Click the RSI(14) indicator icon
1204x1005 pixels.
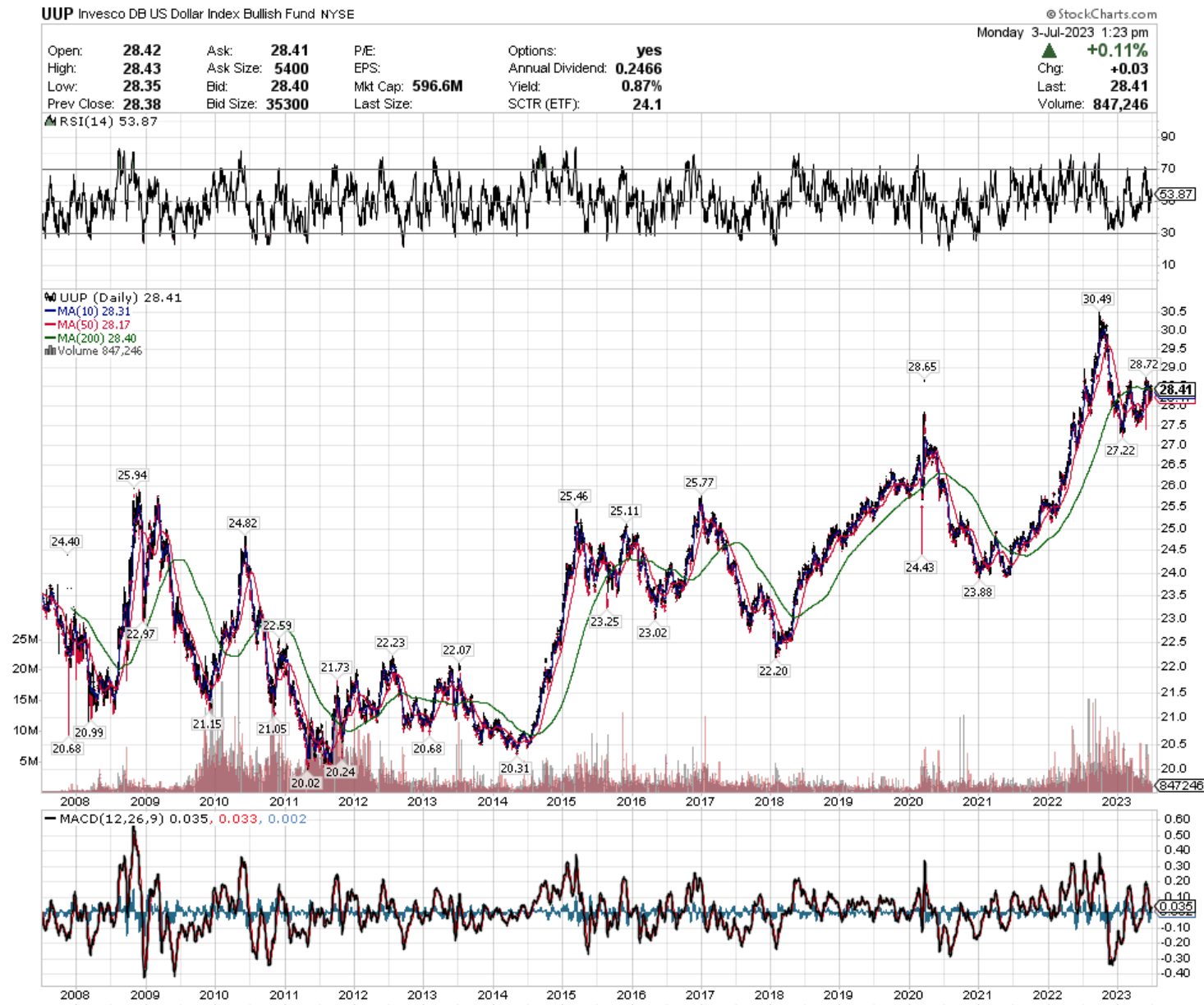click(x=50, y=122)
